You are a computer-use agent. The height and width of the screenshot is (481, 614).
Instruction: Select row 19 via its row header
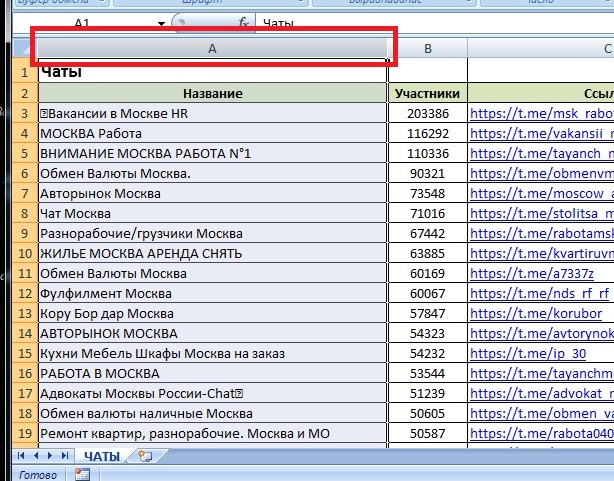click(25, 433)
